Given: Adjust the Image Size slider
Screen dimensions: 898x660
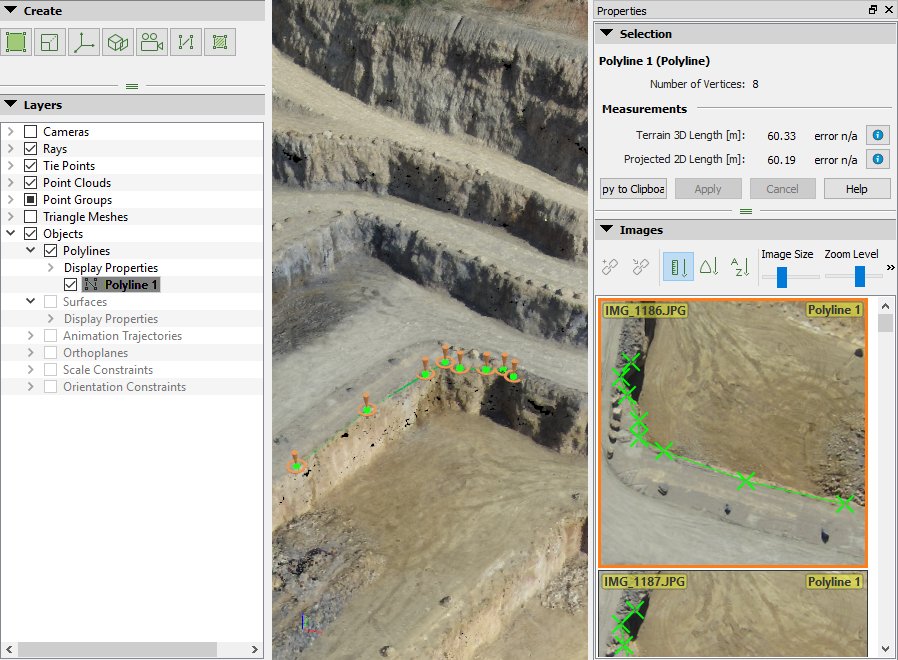Looking at the screenshot, I should pyautogui.click(x=782, y=276).
